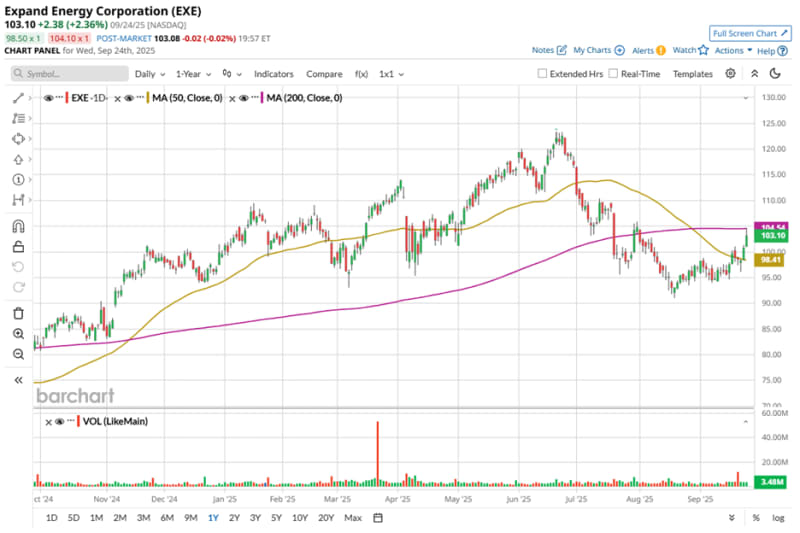This screenshot has width=800, height=533.
Task: Enable the Extended Hrs checkbox
Action: [x=543, y=74]
